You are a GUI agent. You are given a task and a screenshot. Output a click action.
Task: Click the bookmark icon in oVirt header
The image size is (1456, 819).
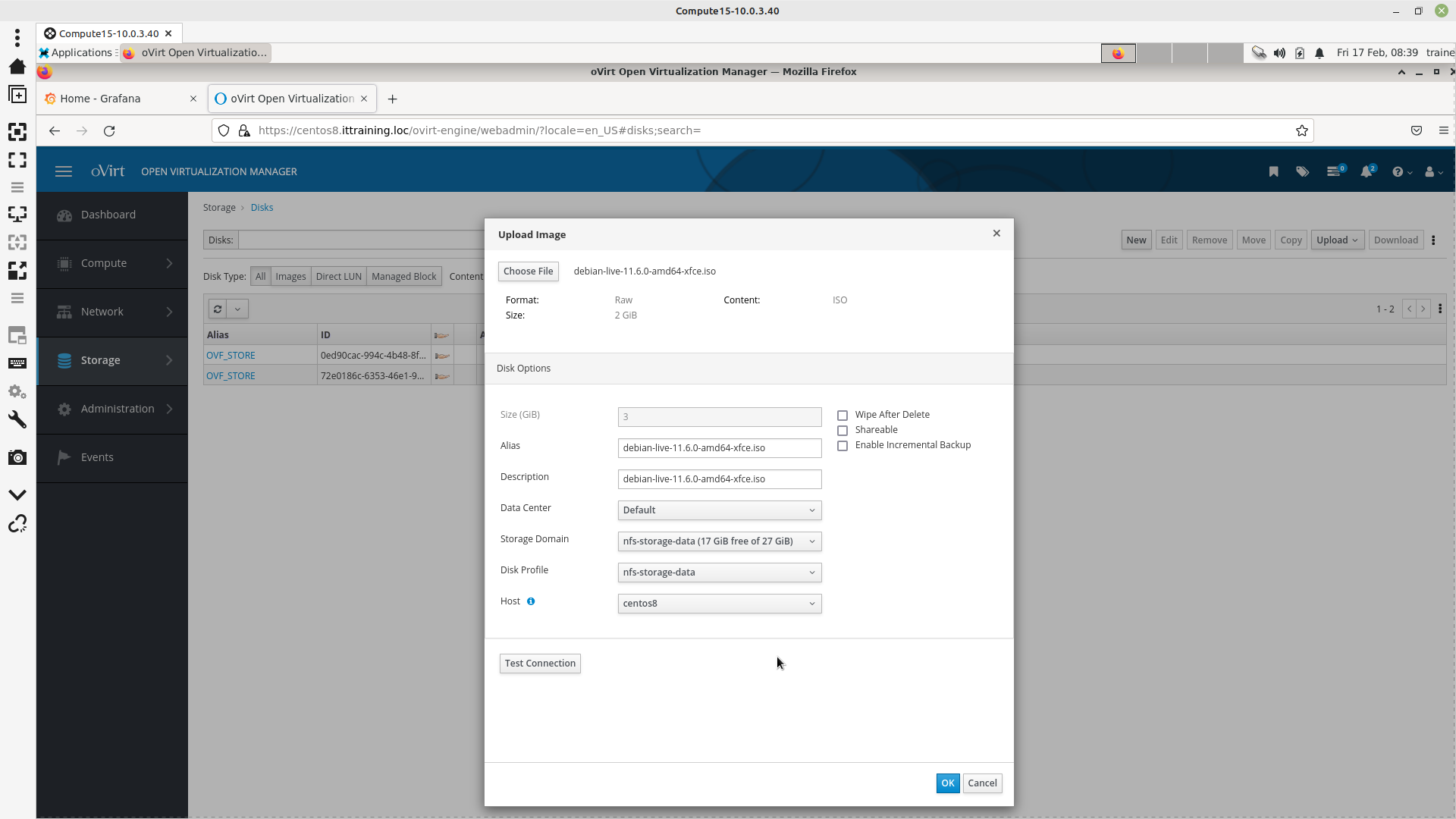pyautogui.click(x=1273, y=172)
